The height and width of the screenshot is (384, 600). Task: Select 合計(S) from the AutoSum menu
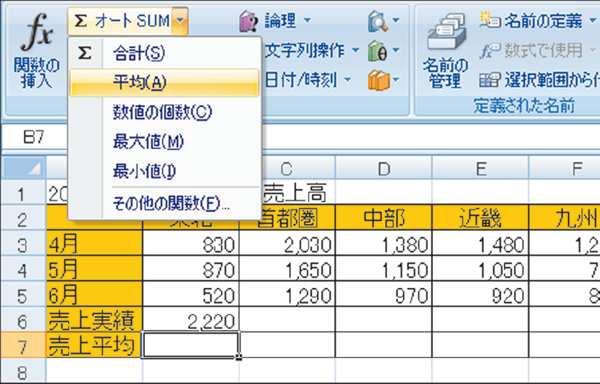[165, 53]
